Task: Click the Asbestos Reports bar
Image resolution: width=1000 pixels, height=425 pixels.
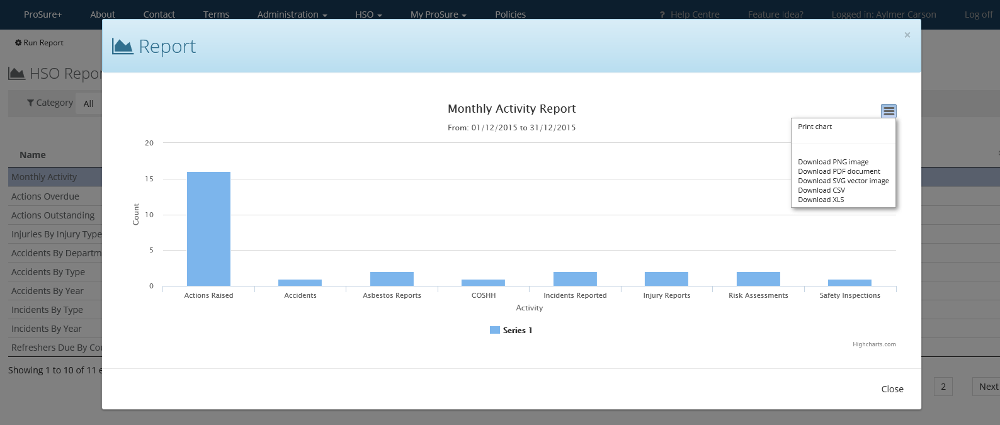Action: (392, 279)
